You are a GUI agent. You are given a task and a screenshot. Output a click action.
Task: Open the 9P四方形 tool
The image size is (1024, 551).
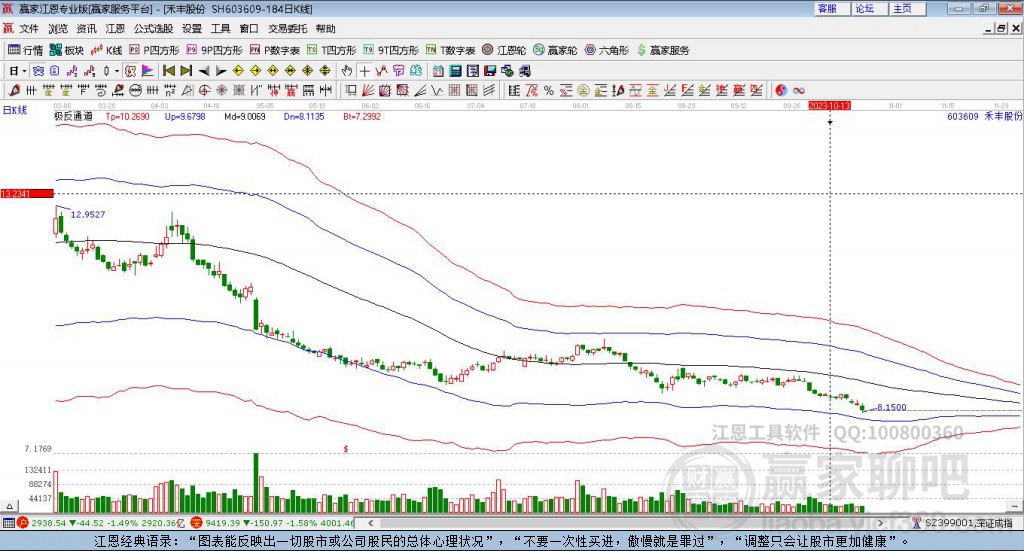214,50
